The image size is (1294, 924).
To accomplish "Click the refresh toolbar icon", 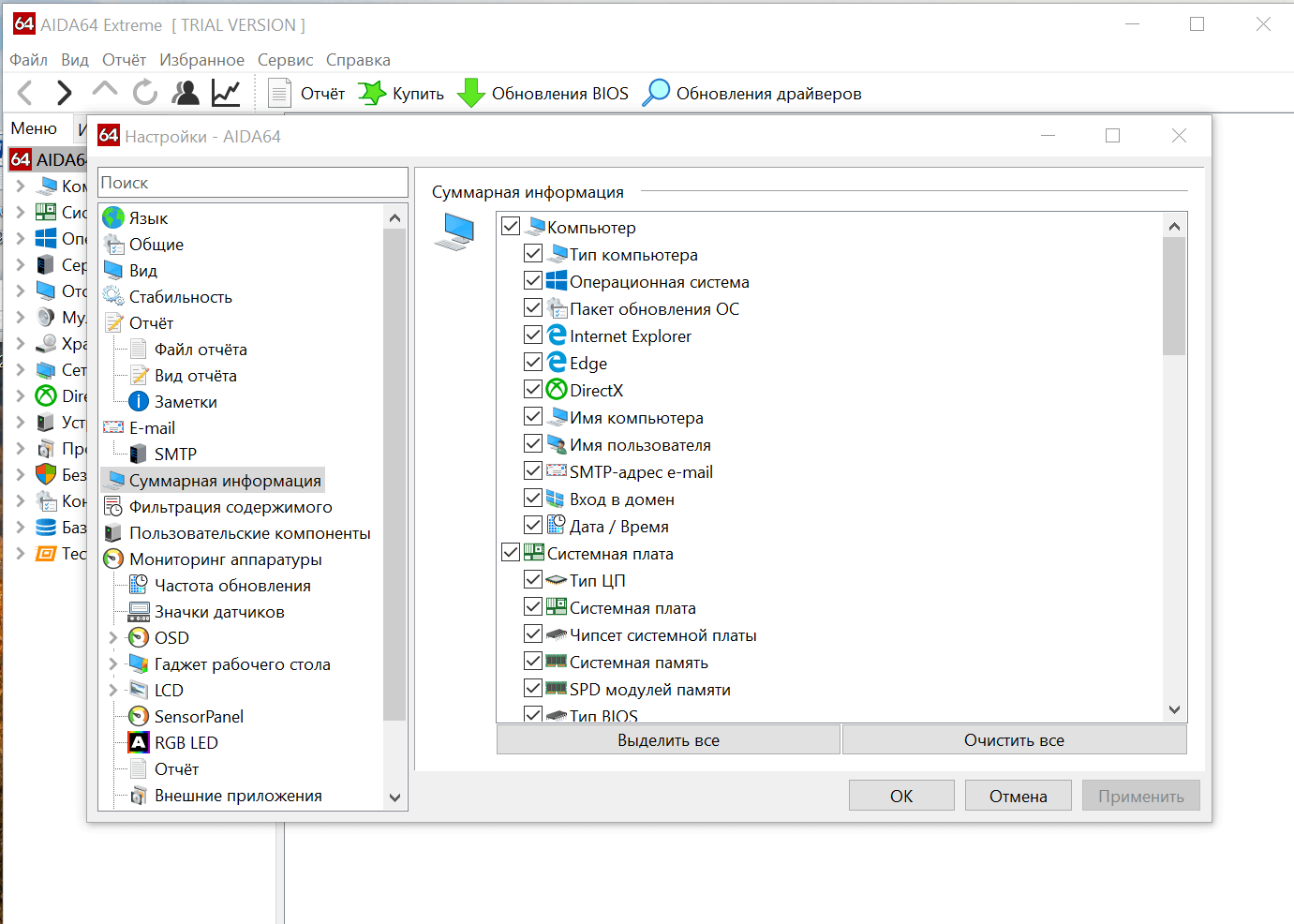I will pos(145,93).
